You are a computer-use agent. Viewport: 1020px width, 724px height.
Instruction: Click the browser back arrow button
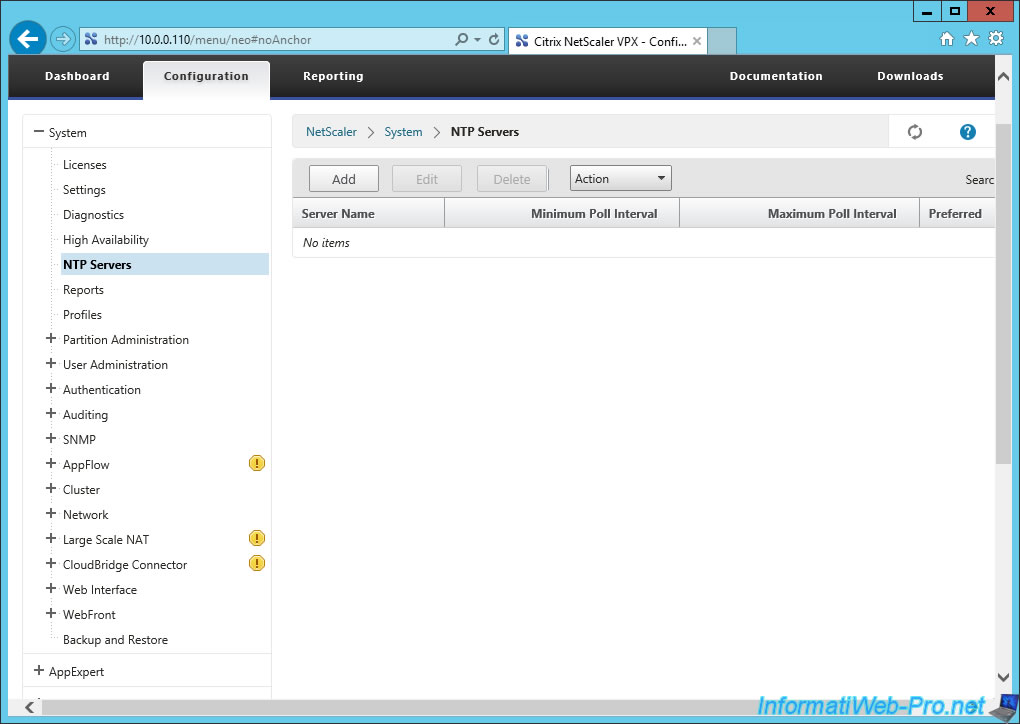28,39
